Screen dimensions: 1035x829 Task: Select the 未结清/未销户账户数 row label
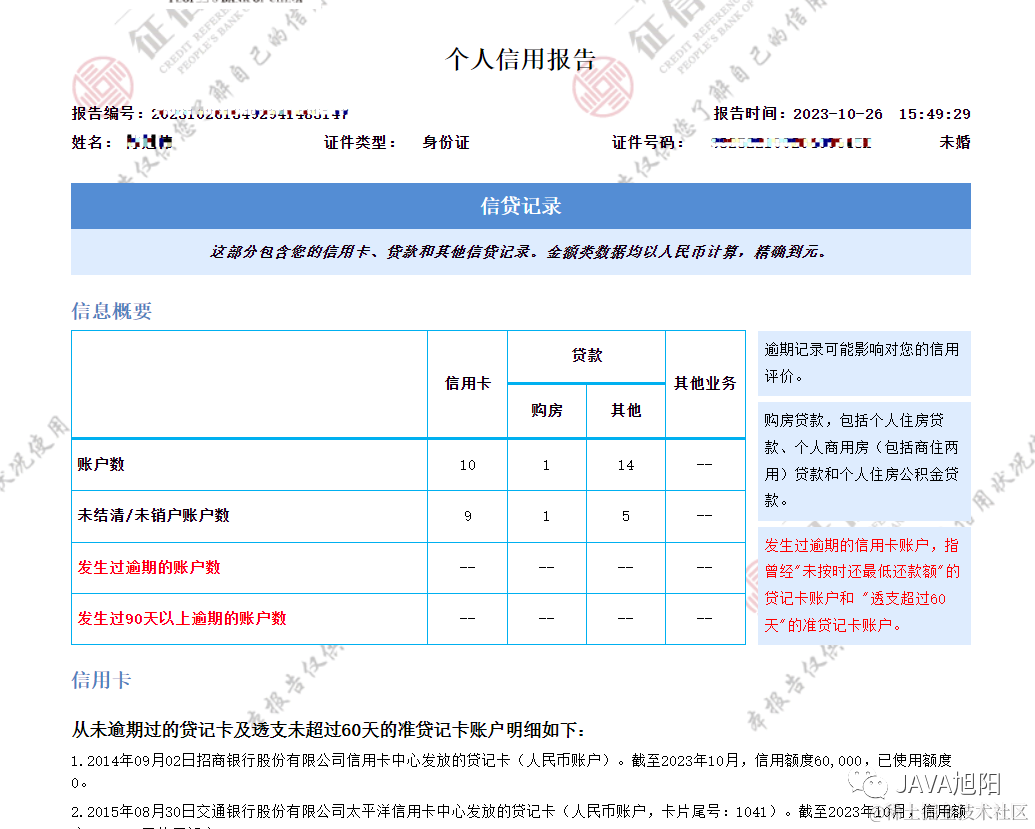(154, 516)
